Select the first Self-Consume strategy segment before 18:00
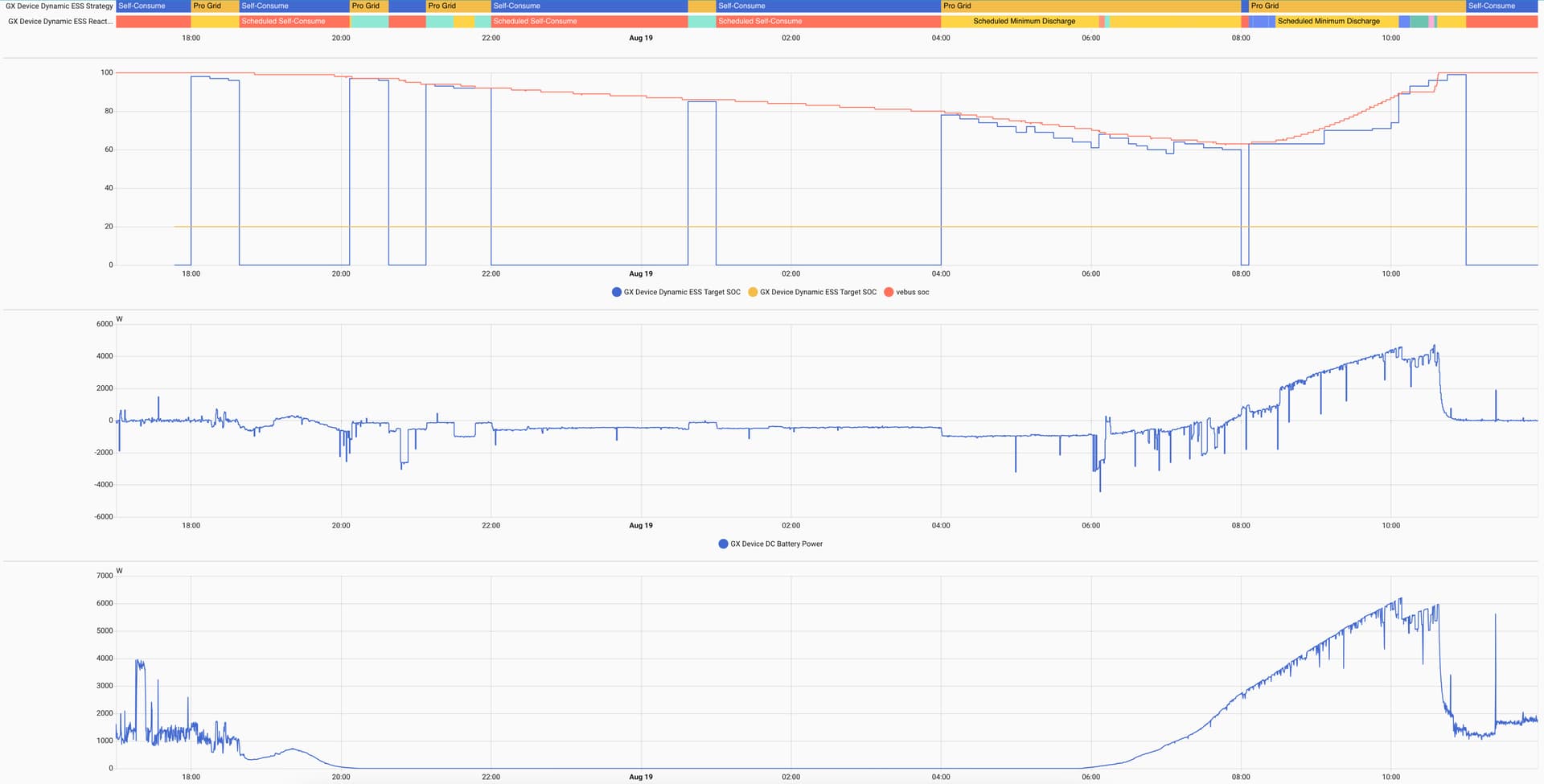1544x784 pixels. point(154,6)
